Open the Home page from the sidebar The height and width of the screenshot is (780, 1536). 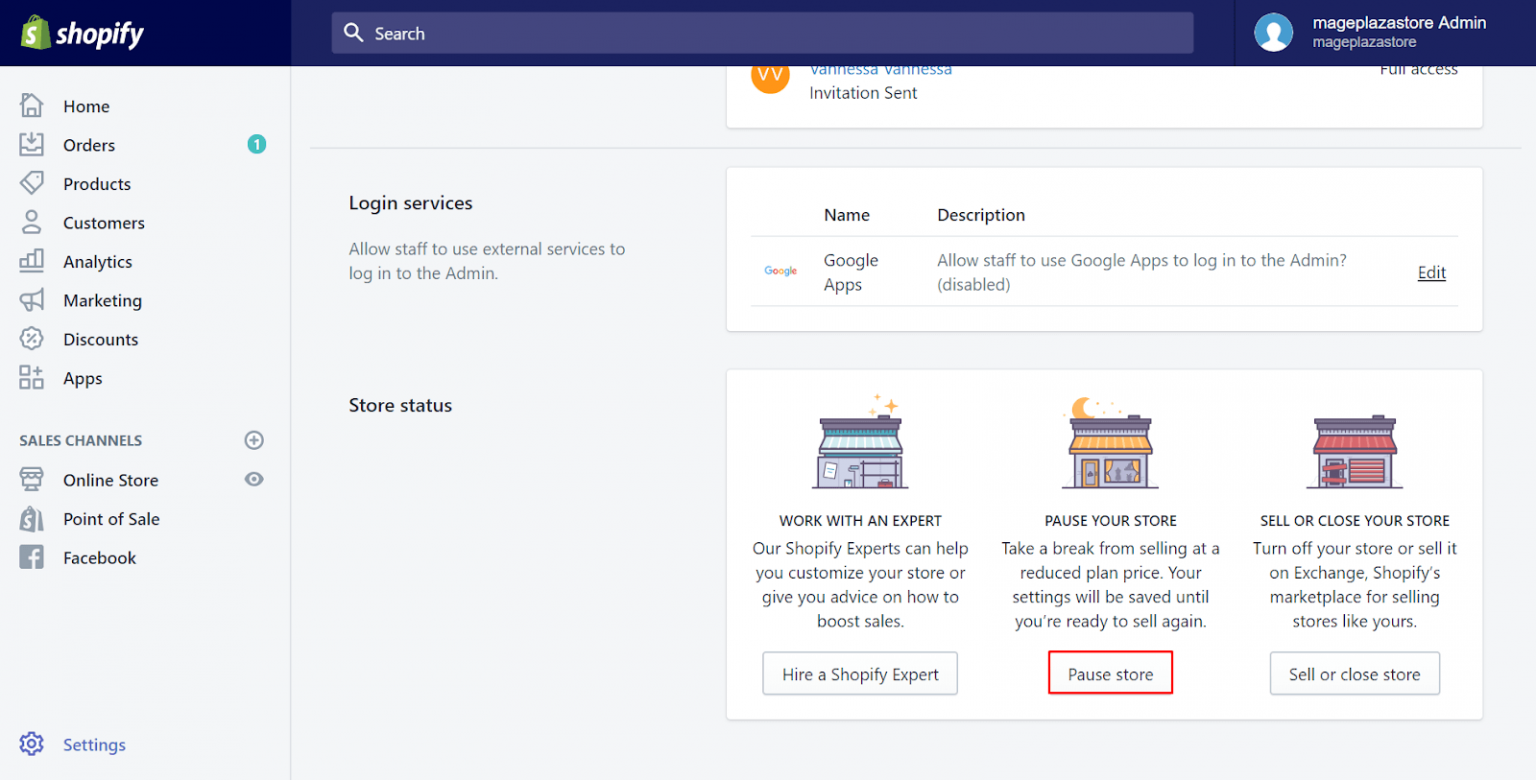tap(86, 106)
